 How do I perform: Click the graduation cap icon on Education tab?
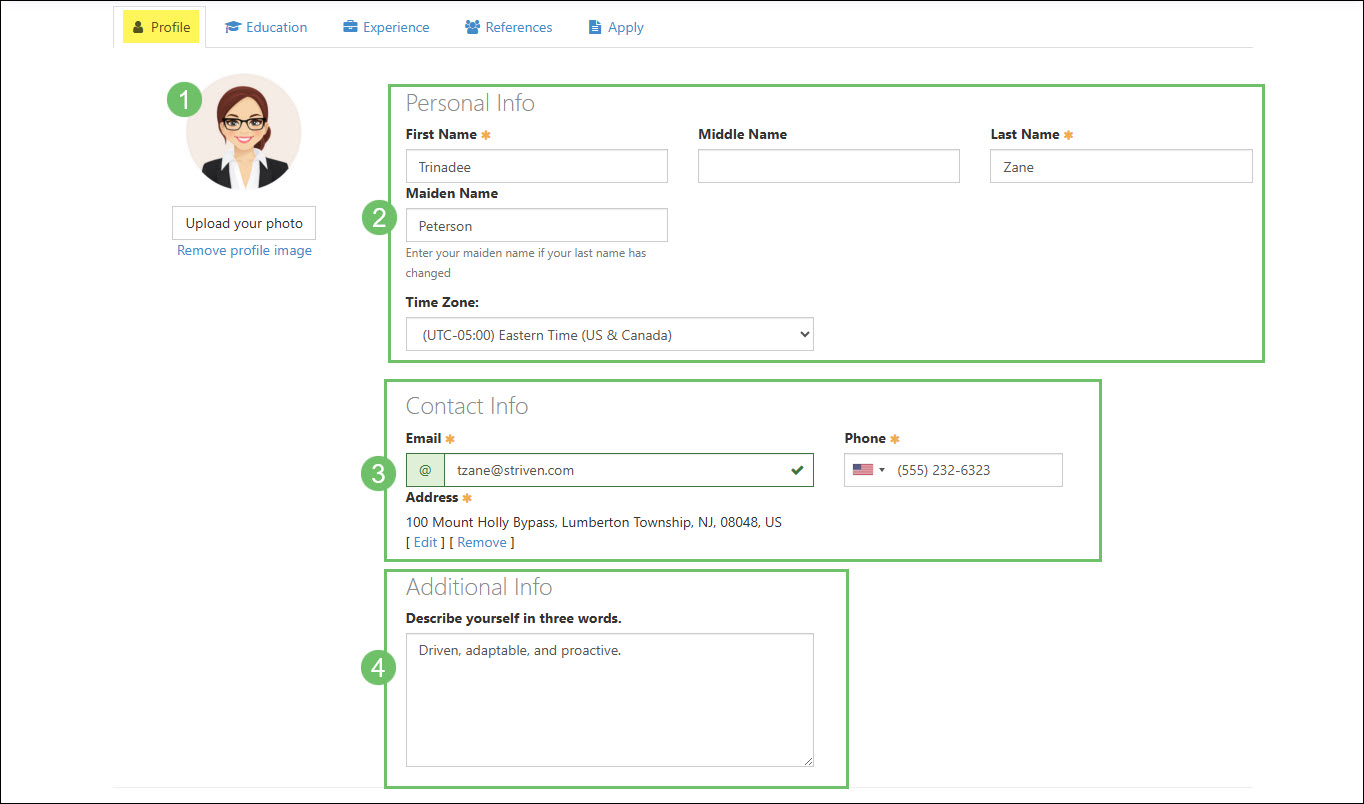tap(232, 27)
